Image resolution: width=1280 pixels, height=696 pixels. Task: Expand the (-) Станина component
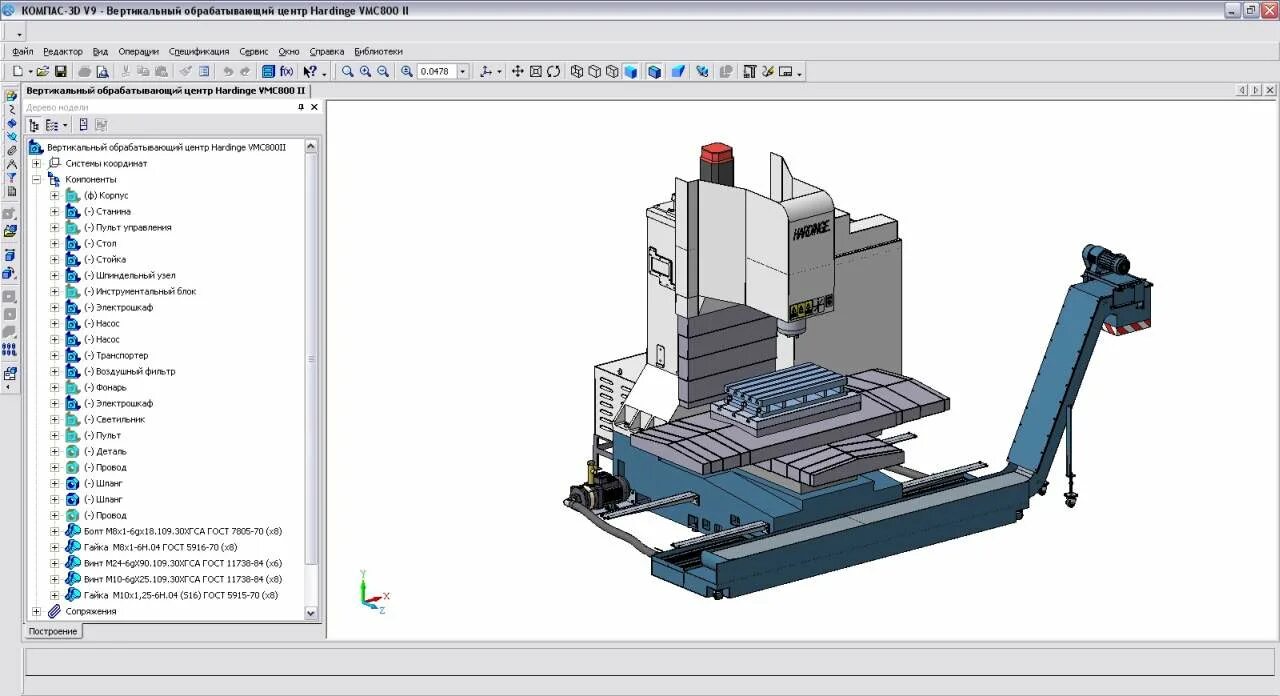[55, 211]
